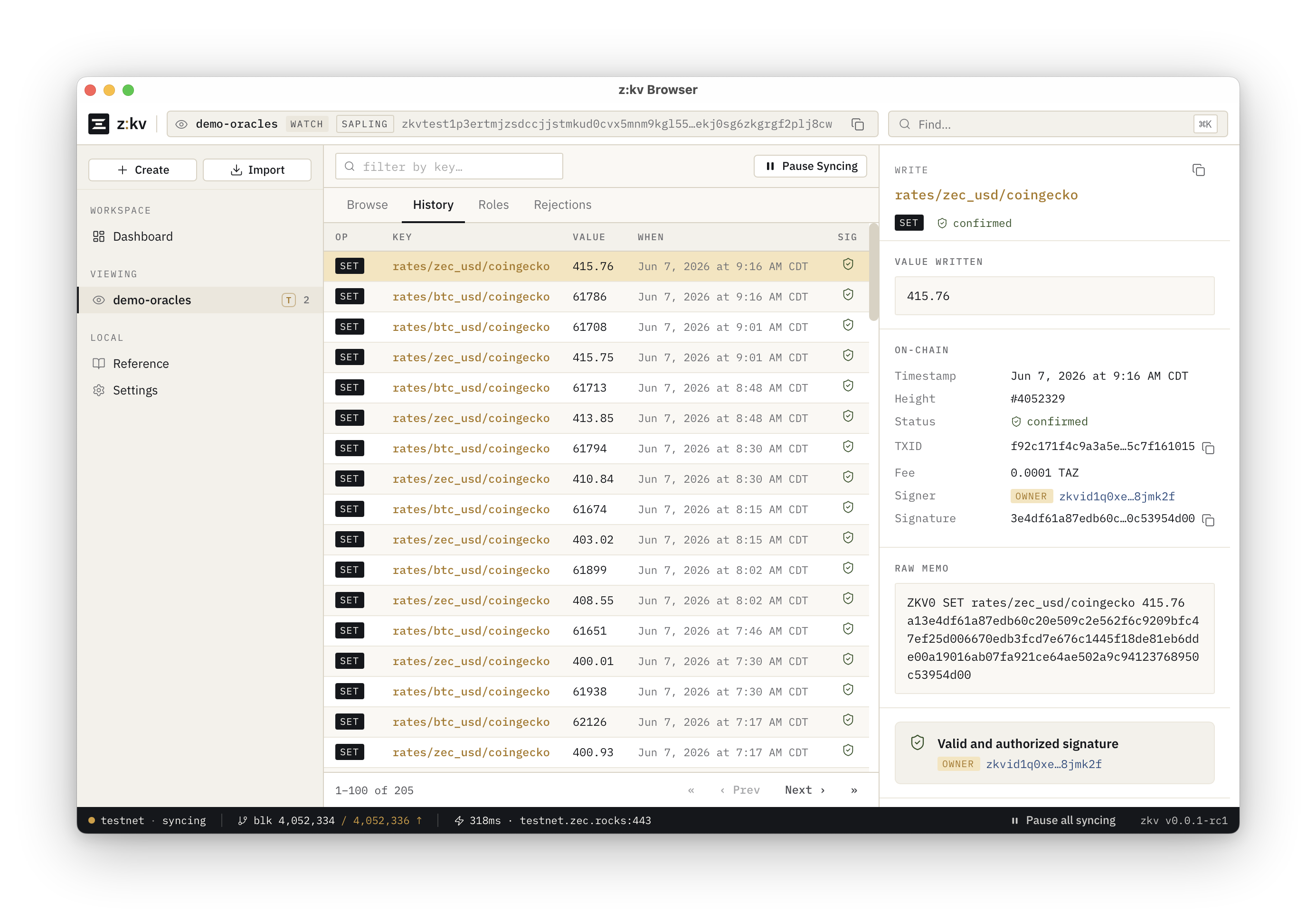The width and height of the screenshot is (1316, 910).
Task: Click the eye icon beside demo-oracles in header
Action: [181, 124]
